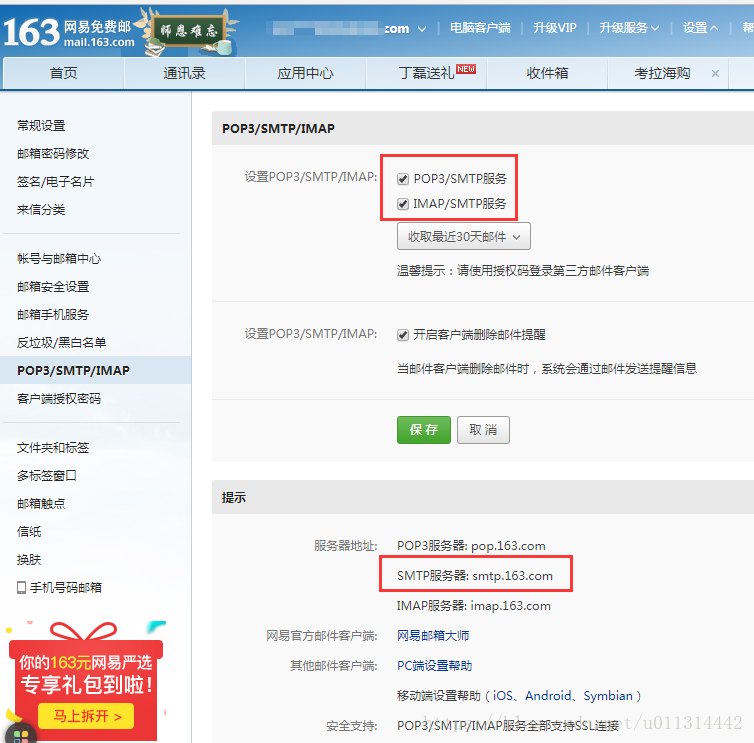This screenshot has height=743, width=754.
Task: Click the app grid icon at bottom left
Action: [20, 735]
